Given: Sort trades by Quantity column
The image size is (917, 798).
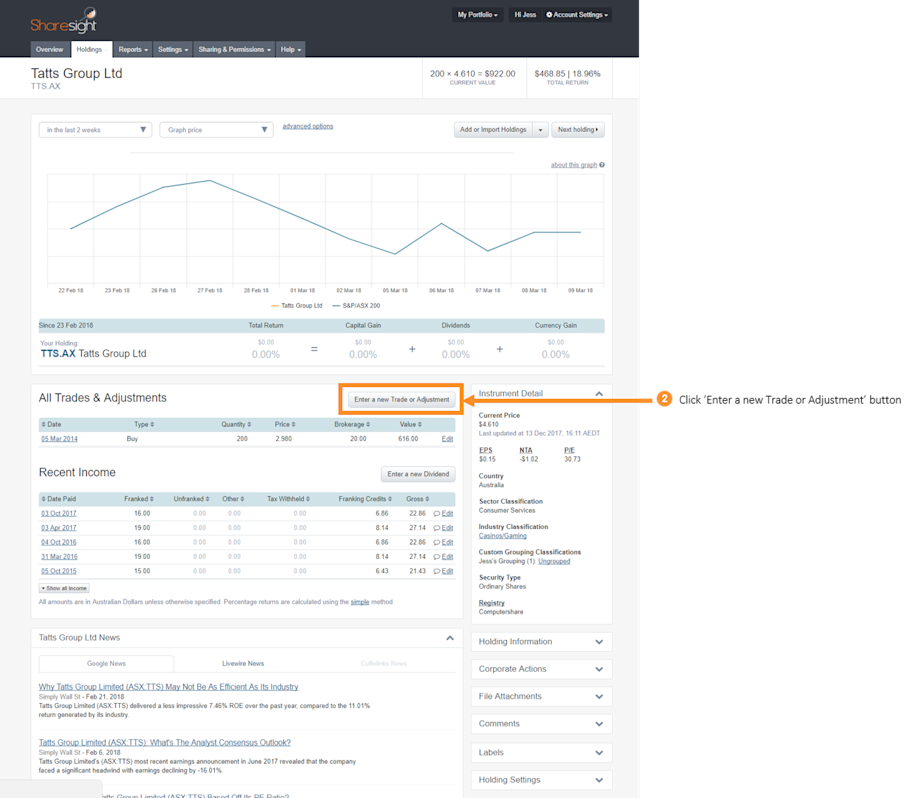Looking at the screenshot, I should coord(236,424).
